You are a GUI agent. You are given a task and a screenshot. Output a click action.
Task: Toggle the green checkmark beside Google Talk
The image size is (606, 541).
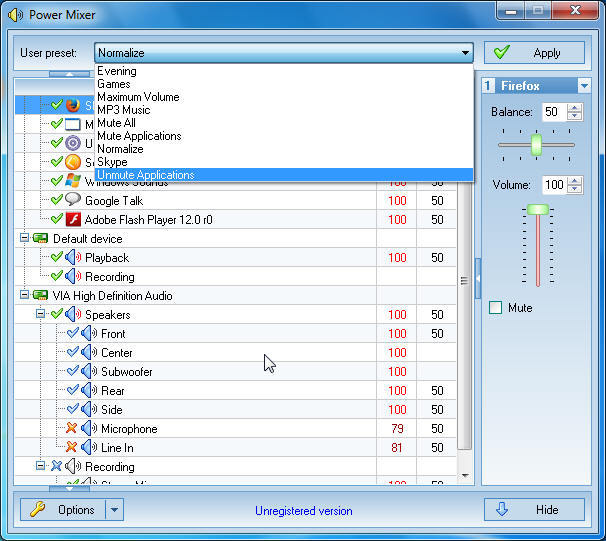[56, 200]
